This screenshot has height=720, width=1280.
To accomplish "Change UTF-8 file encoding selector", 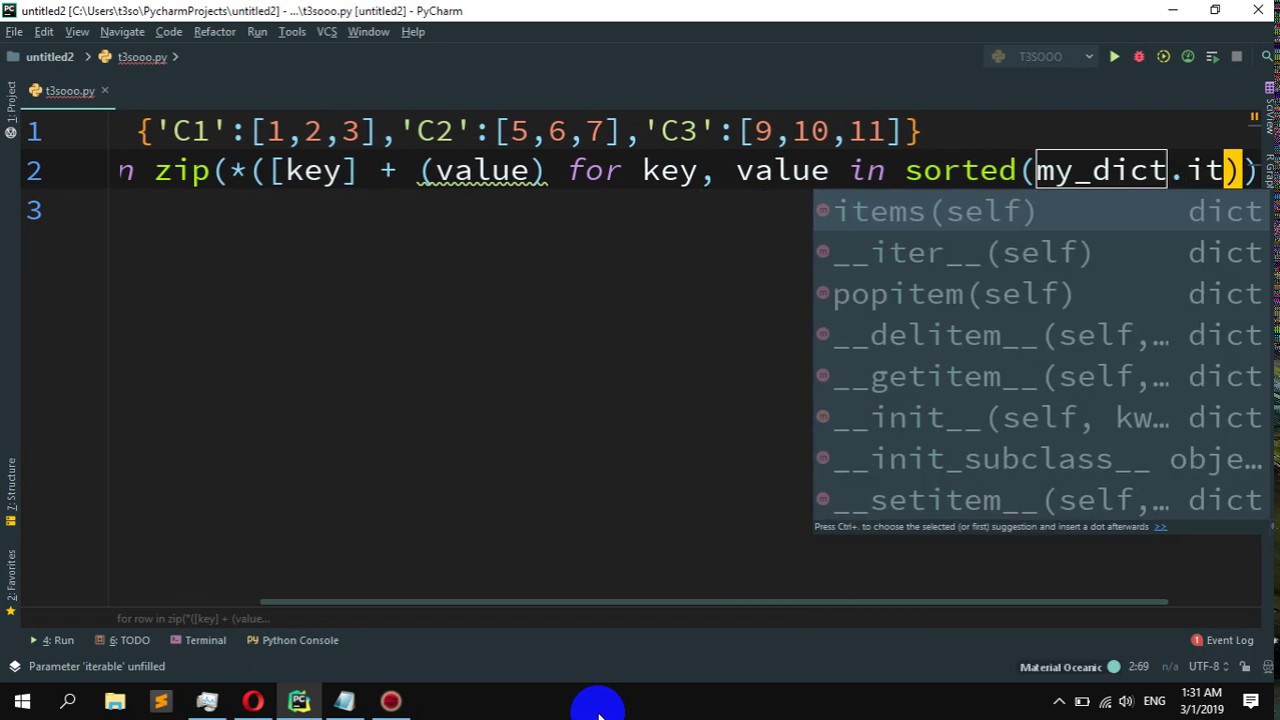I will point(1206,666).
